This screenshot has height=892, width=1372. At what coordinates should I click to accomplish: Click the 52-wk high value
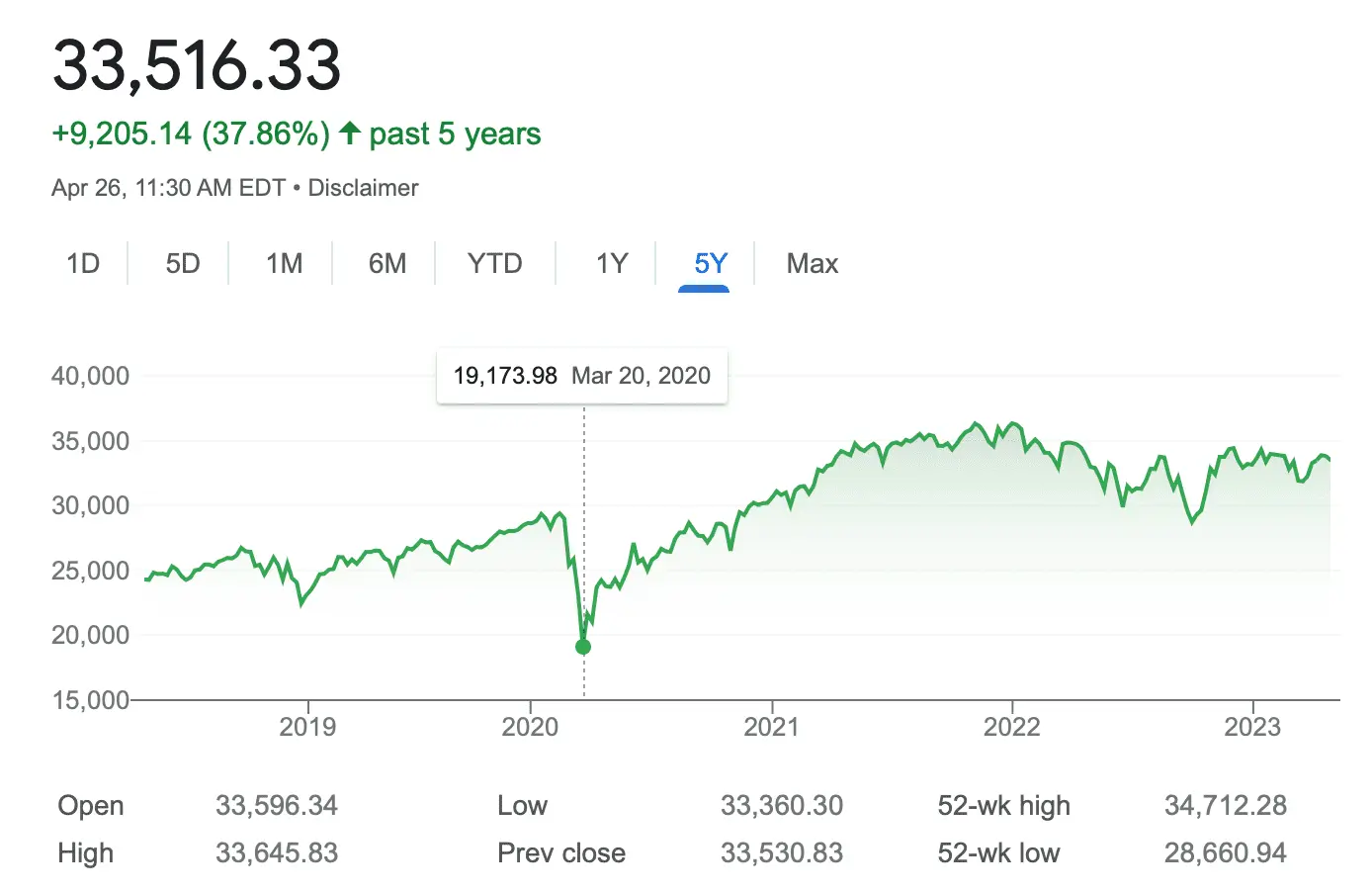point(1225,806)
